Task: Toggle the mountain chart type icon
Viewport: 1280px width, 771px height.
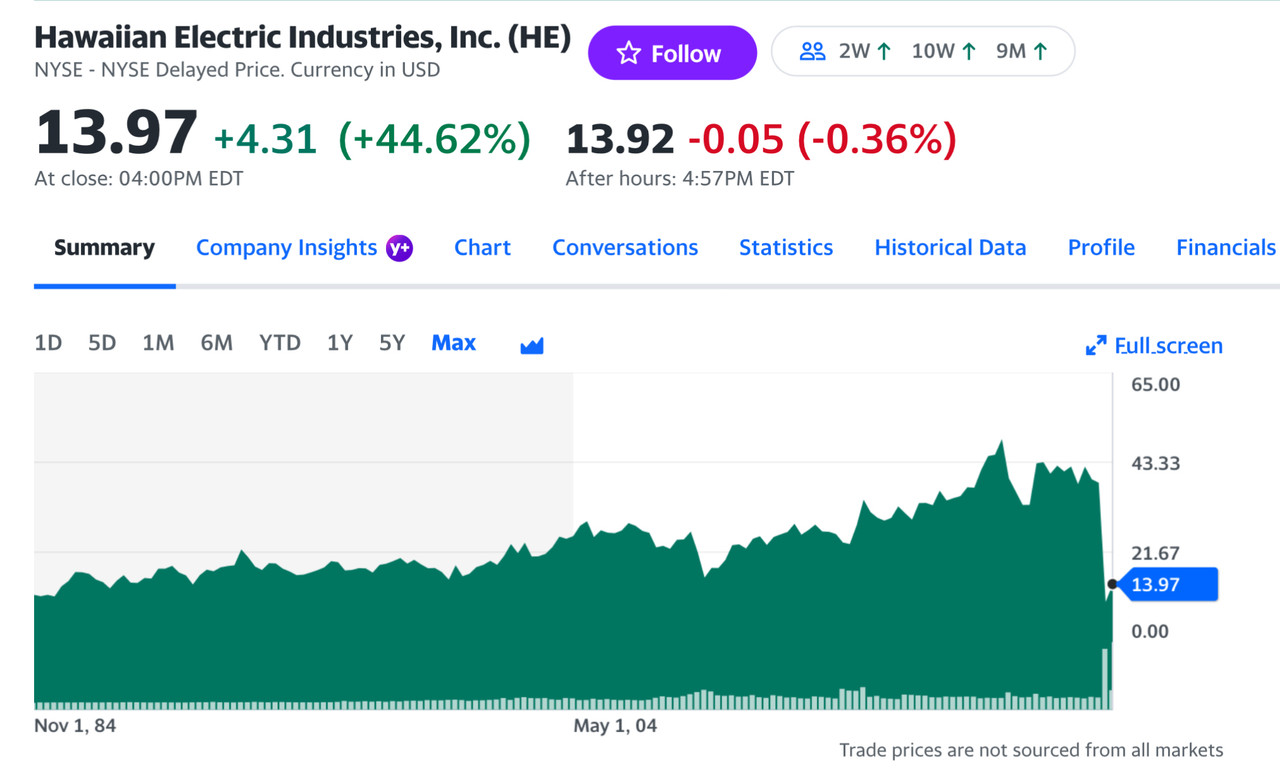Action: pos(532,346)
